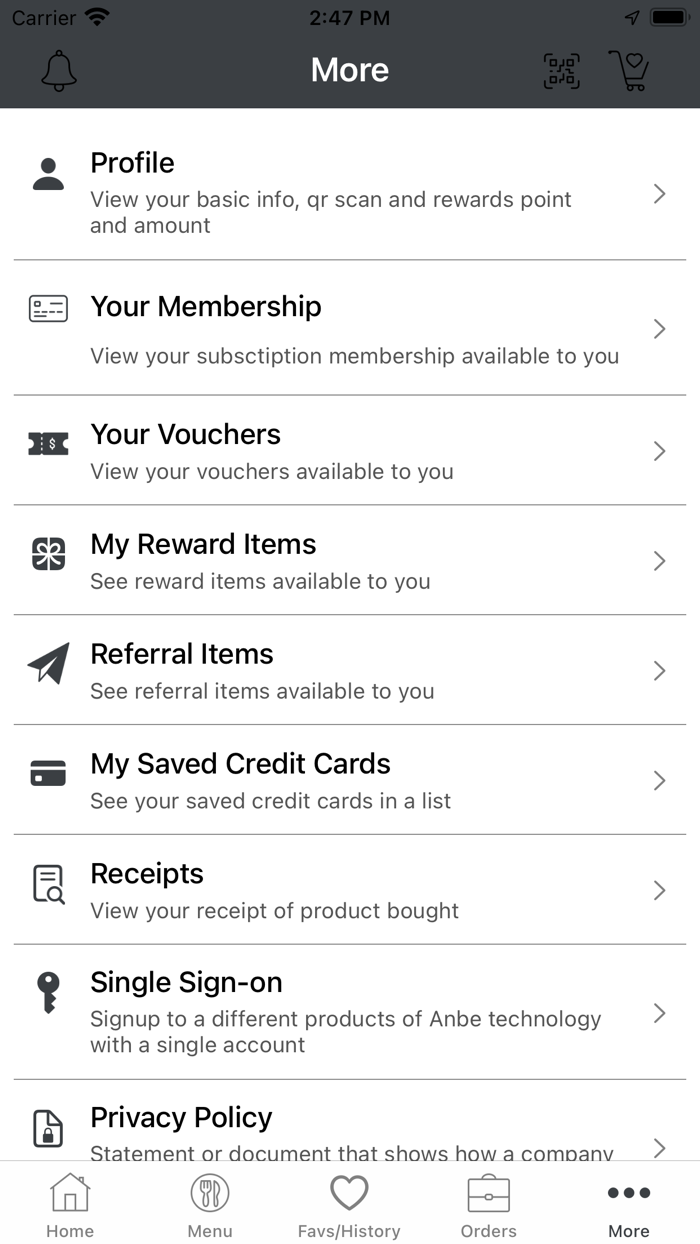Open the Privacy Policy entry
Image resolution: width=700 pixels, height=1244 pixels.
pos(350,1130)
